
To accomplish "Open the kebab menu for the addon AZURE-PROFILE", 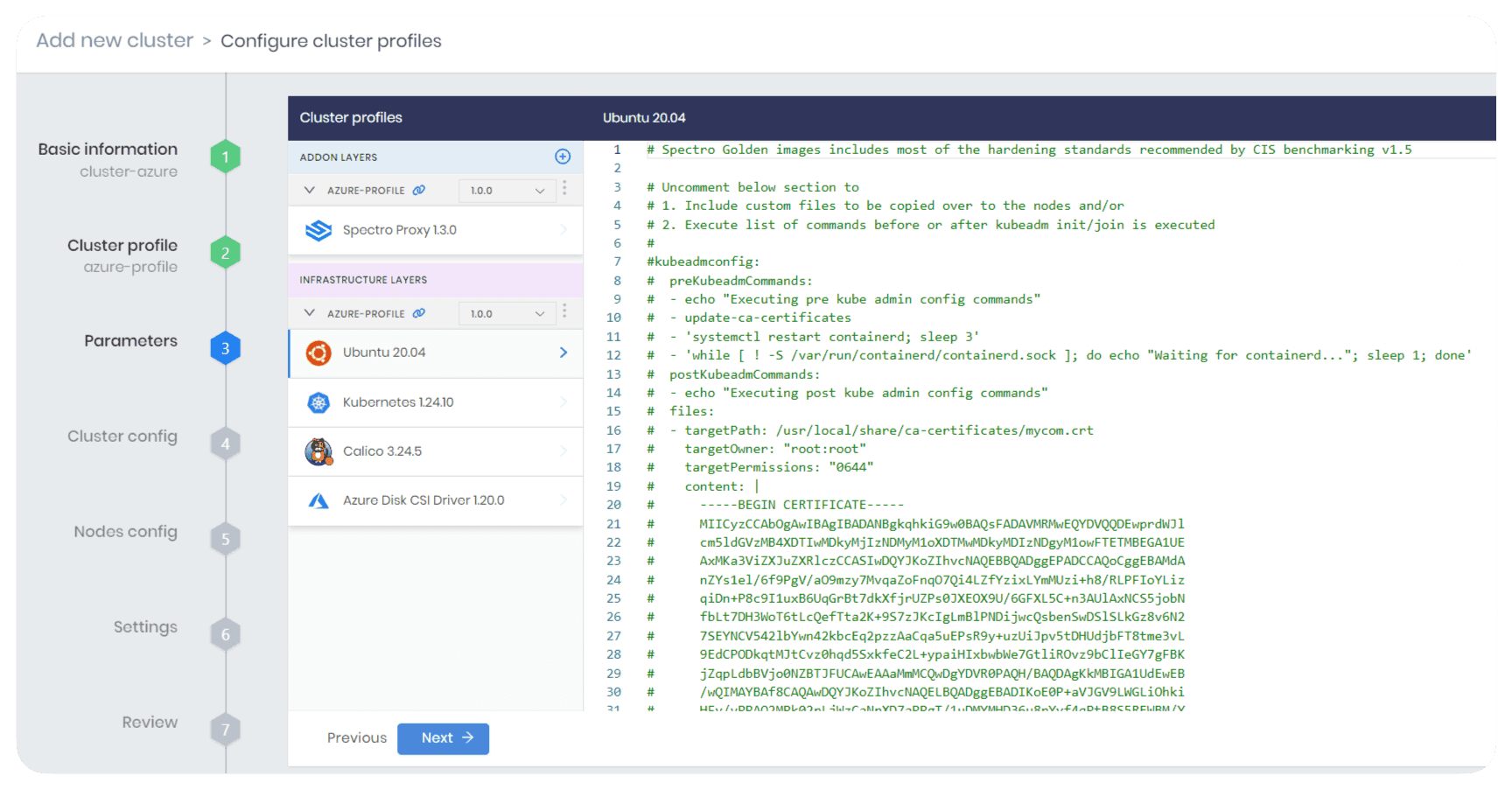I will click(x=564, y=189).
